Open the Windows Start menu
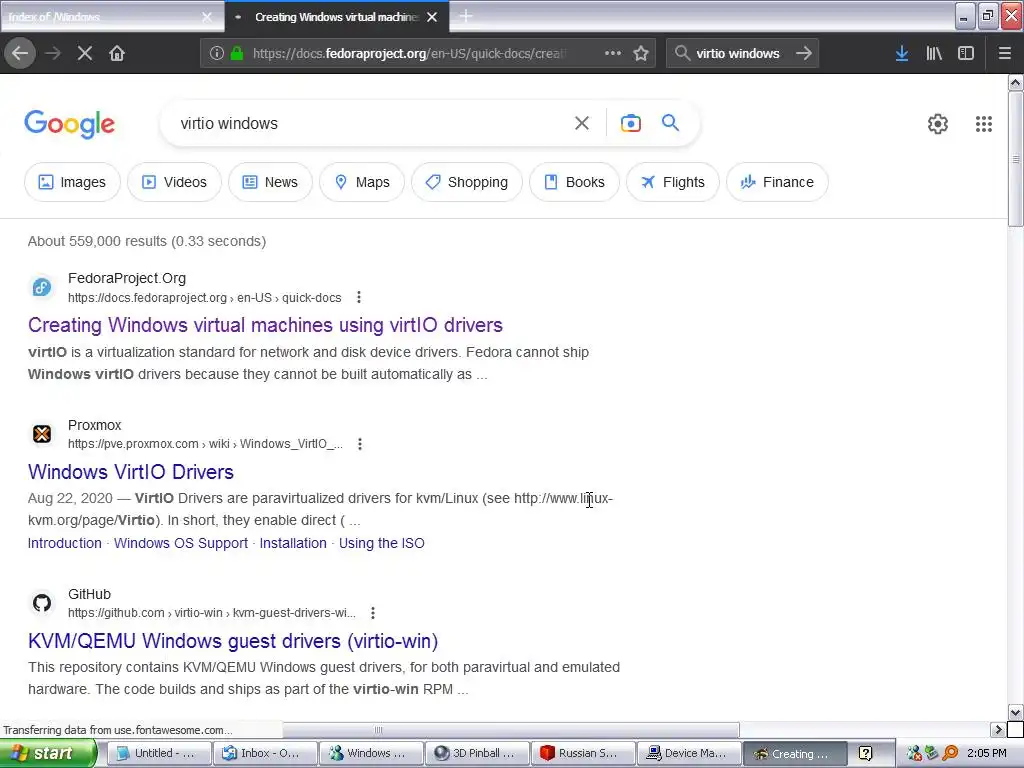1024x768 pixels. tap(47, 753)
